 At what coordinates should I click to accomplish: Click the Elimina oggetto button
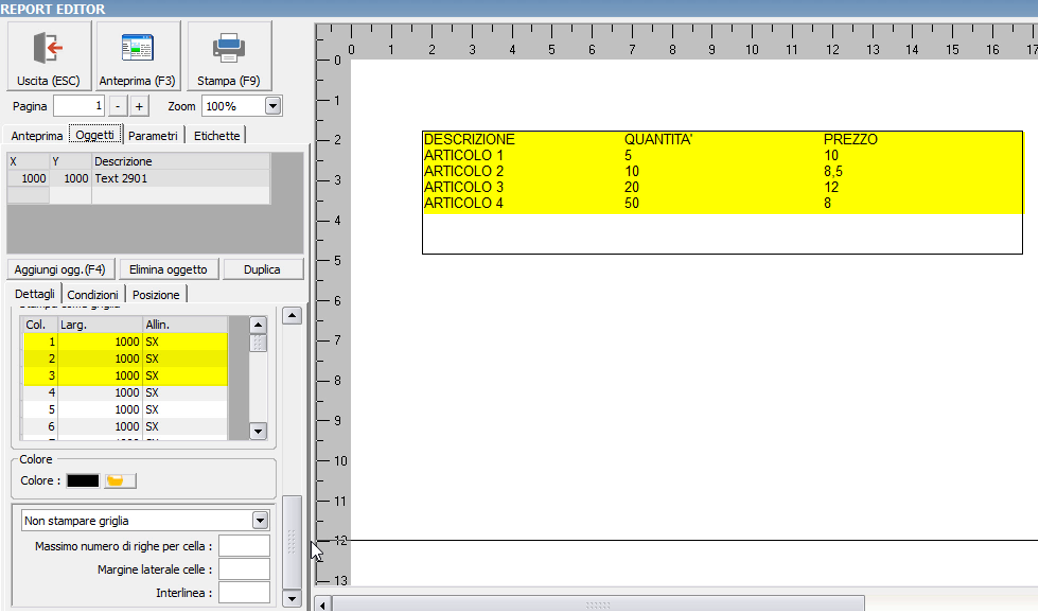tap(168, 270)
